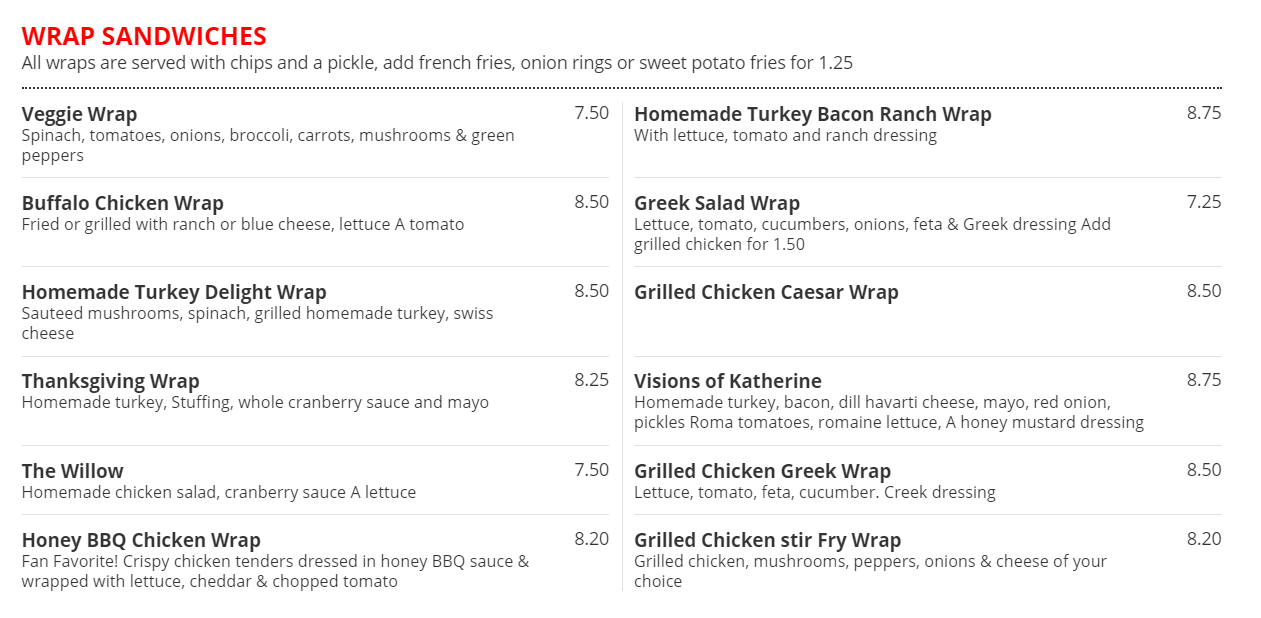The width and height of the screenshot is (1261, 618).
Task: Click the Honey BBQ Chicken Wrap title
Action: 141,540
